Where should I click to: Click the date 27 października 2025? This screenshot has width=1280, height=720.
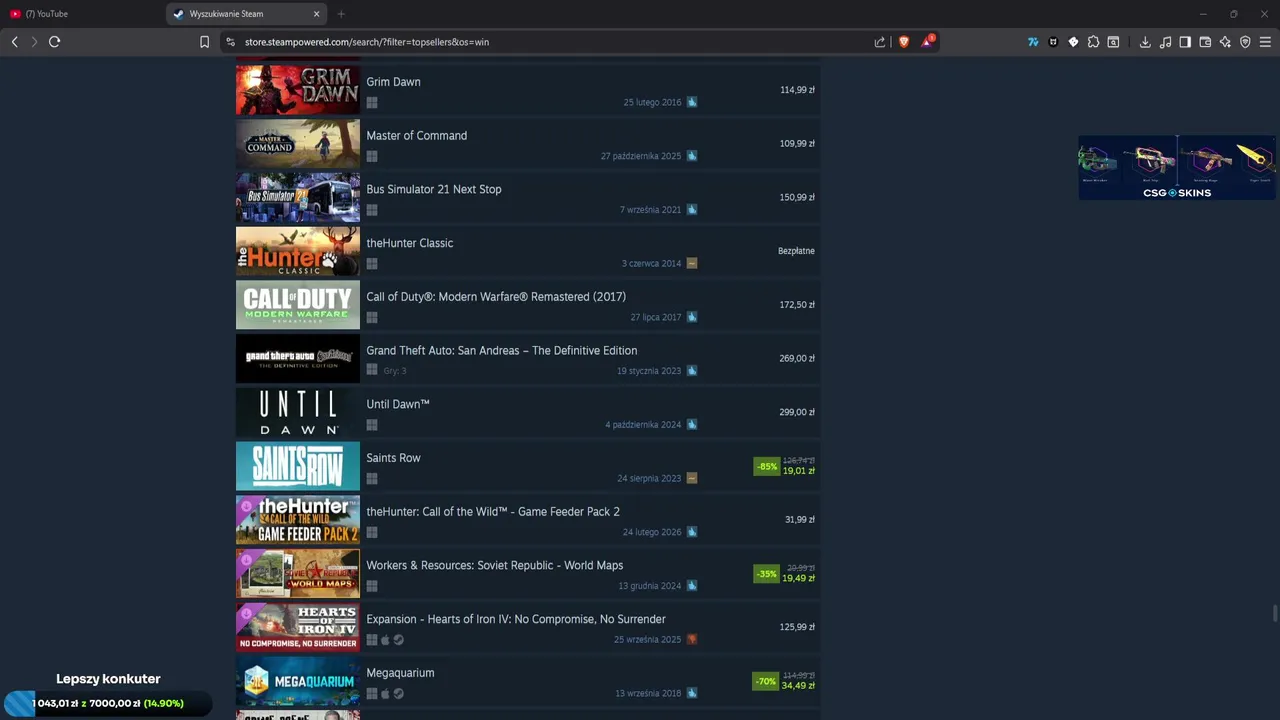coord(640,156)
